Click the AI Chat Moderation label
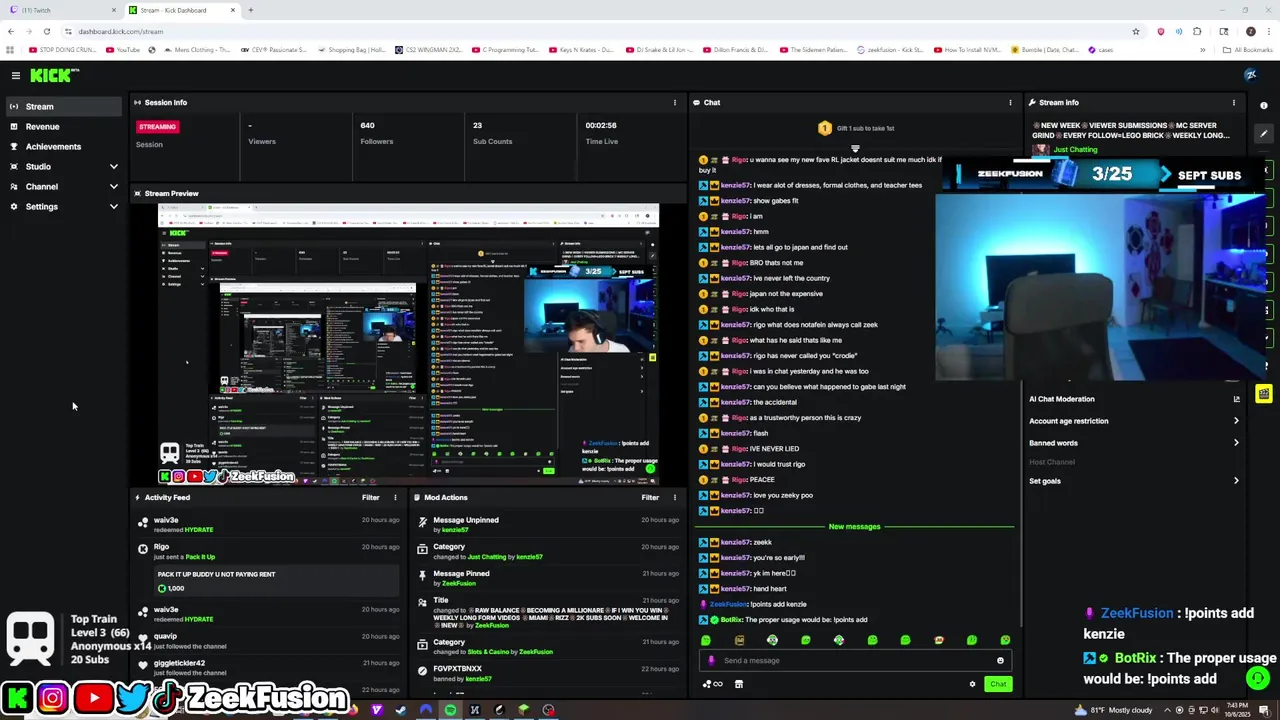This screenshot has height=720, width=1280. click(x=1062, y=399)
